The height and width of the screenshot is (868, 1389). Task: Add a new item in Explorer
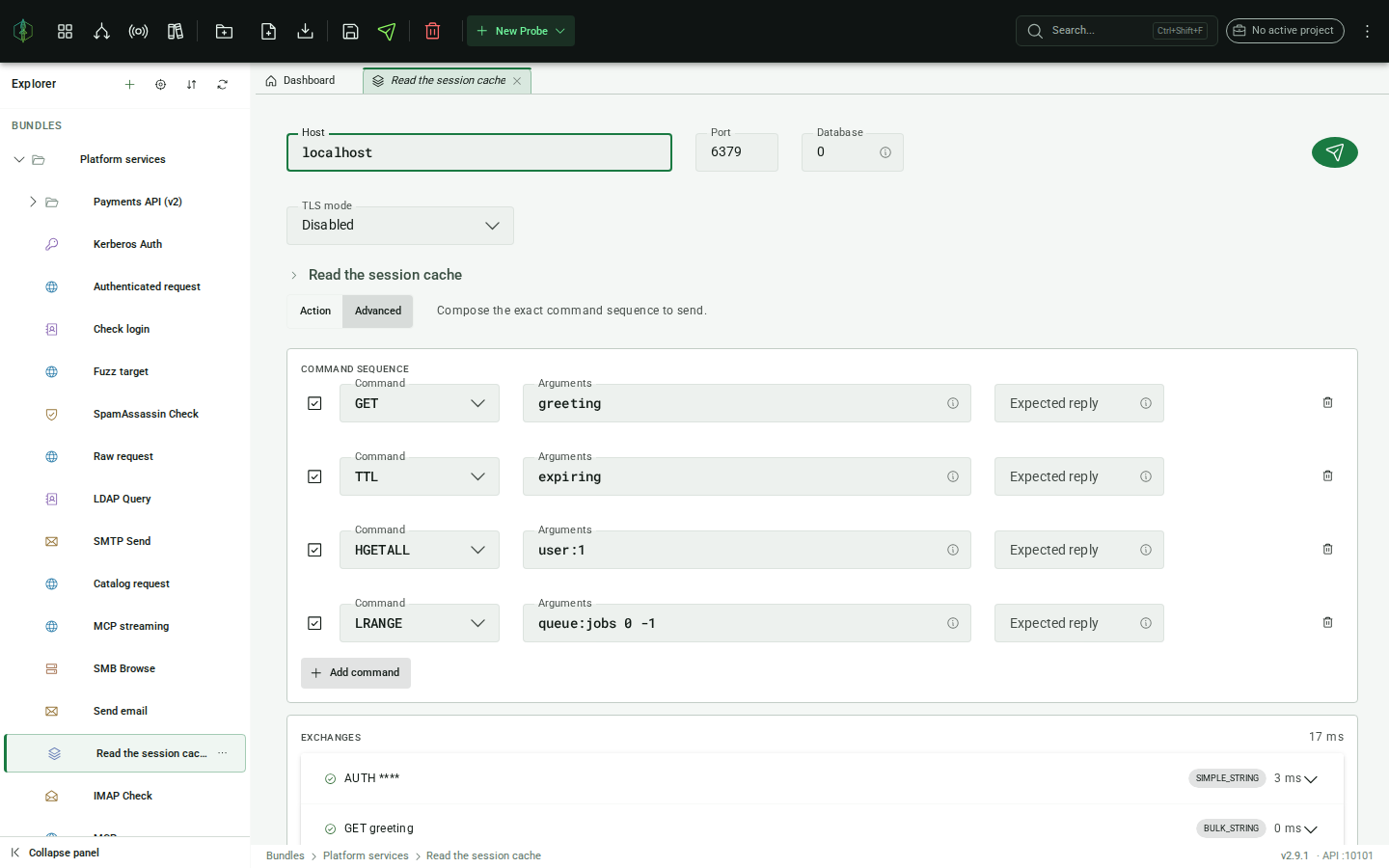129,85
